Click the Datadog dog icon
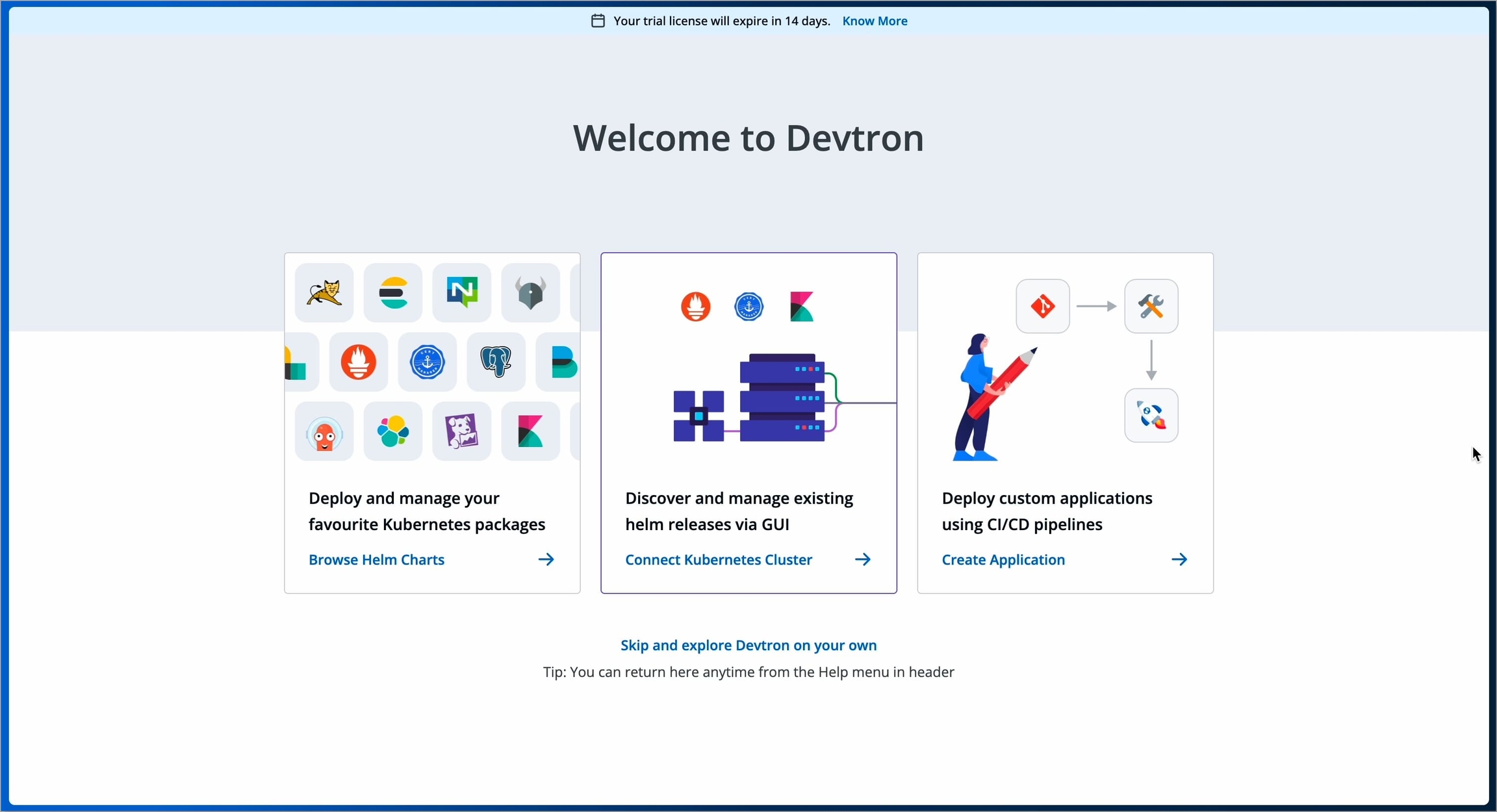 click(462, 431)
